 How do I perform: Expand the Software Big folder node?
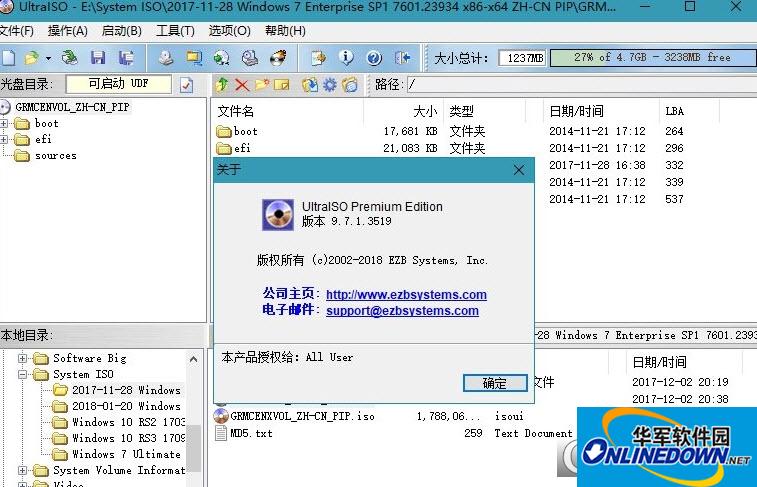click(x=22, y=358)
